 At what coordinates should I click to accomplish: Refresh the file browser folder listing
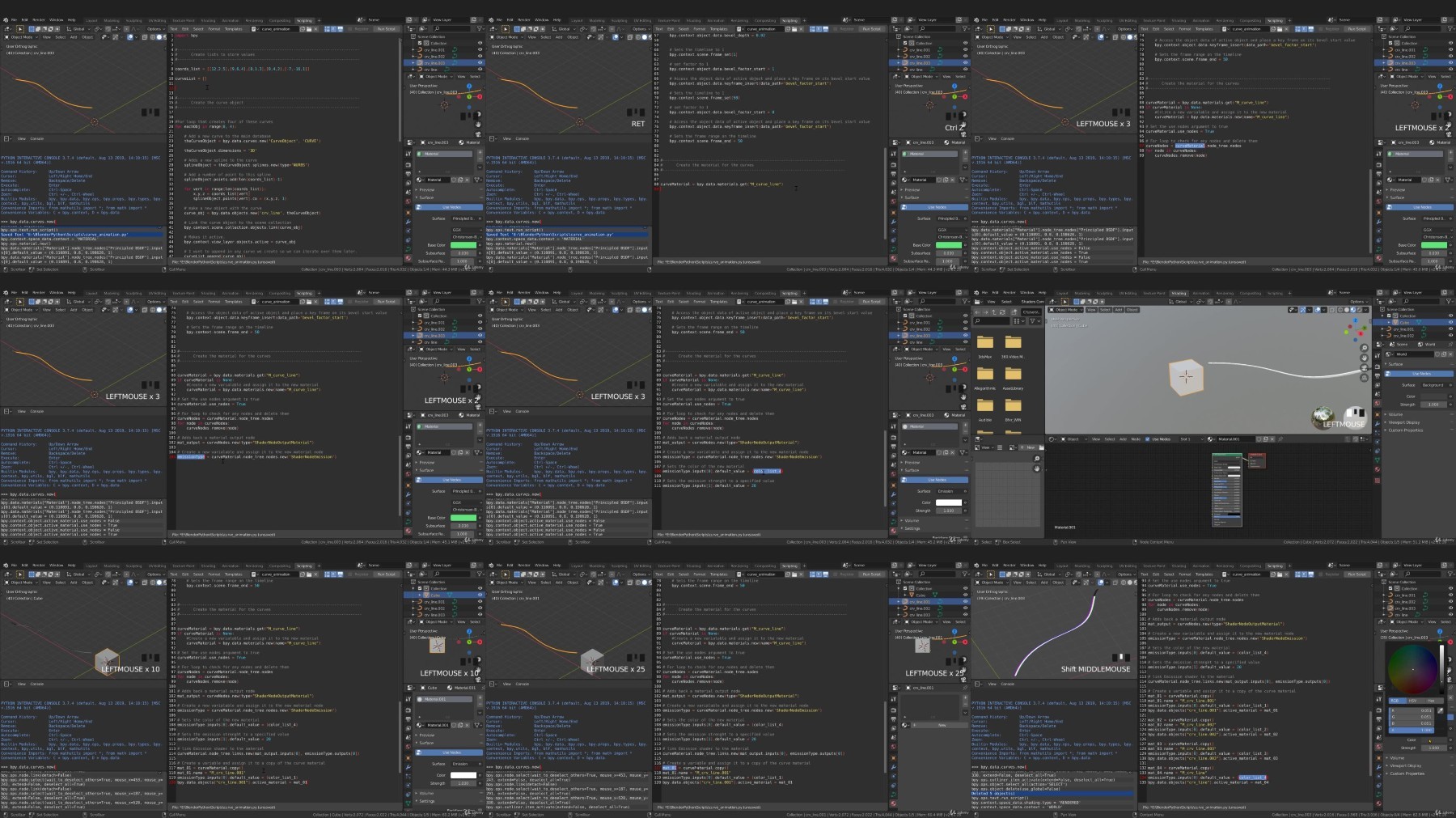pos(1002,312)
